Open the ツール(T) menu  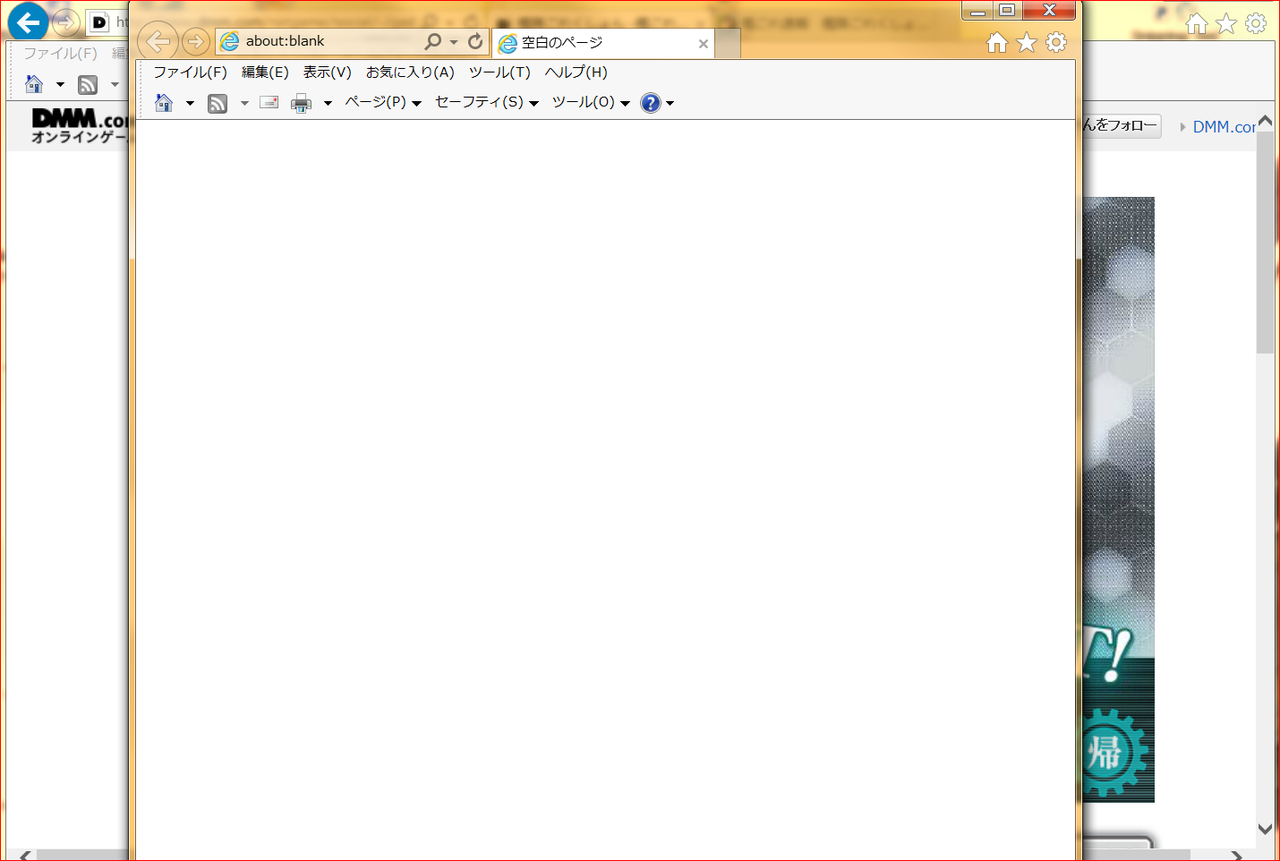pyautogui.click(x=499, y=72)
